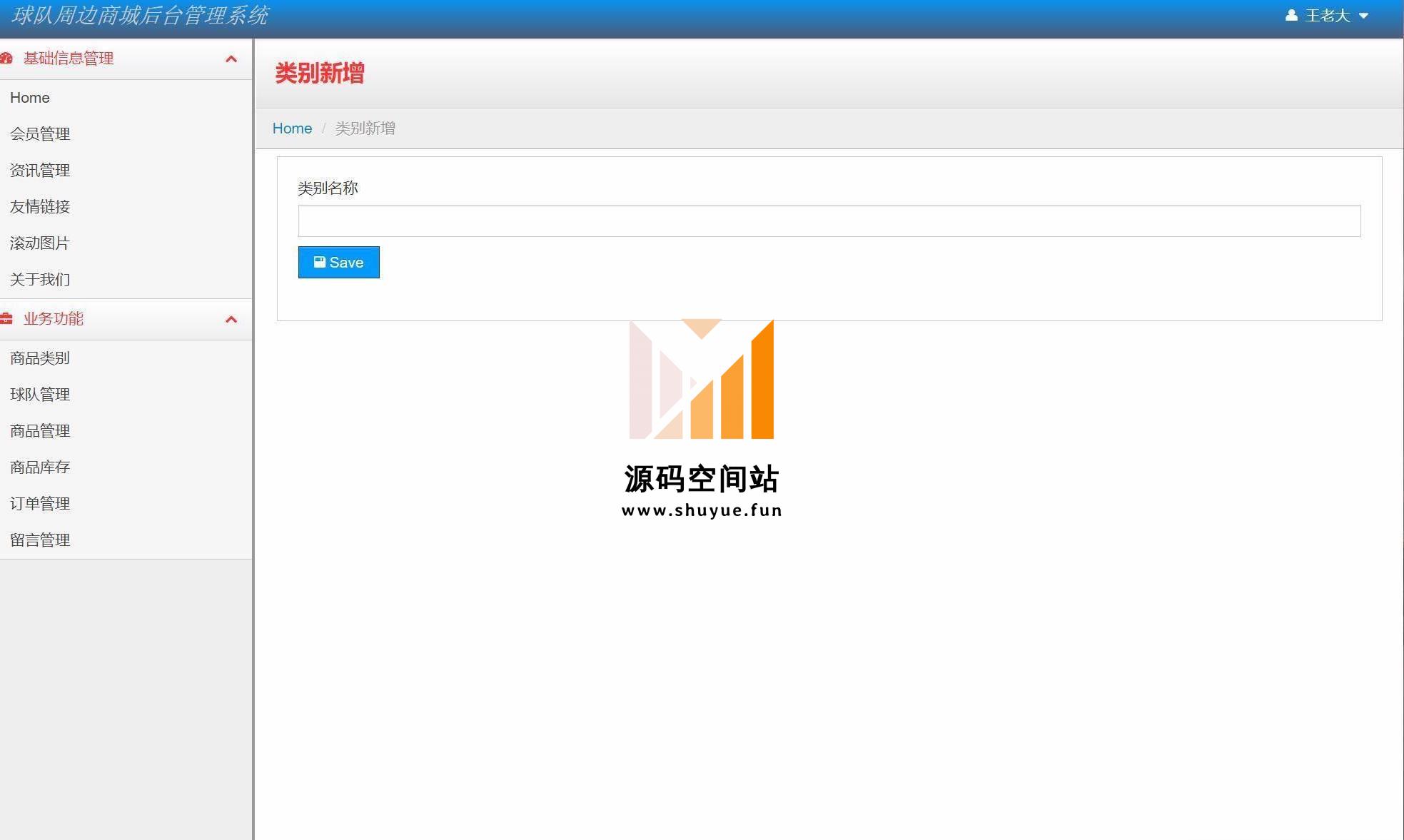
Task: Open 订单管理 in the sidebar
Action: pos(40,504)
